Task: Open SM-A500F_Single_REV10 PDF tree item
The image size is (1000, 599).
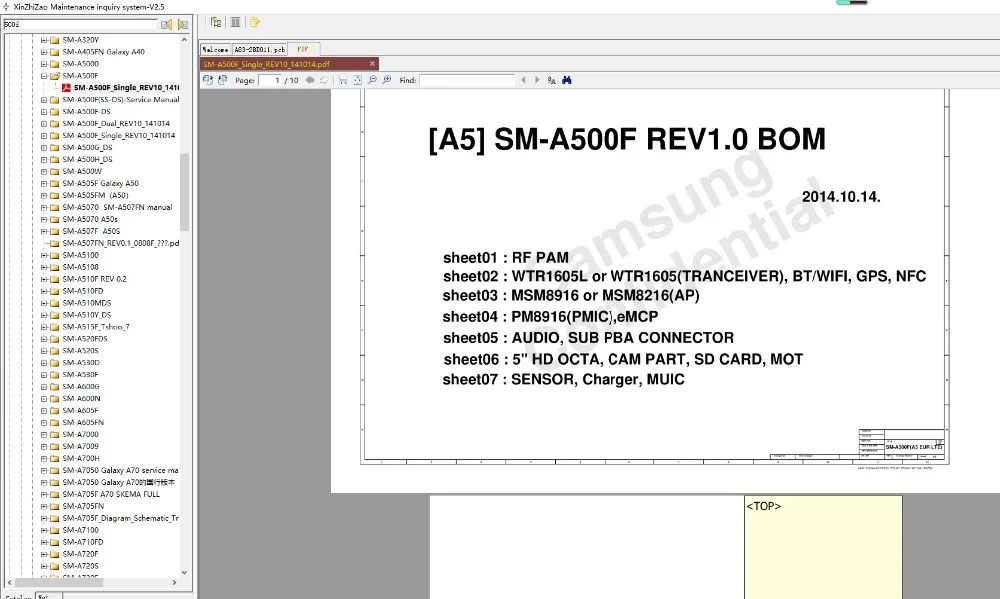Action: 126,87
